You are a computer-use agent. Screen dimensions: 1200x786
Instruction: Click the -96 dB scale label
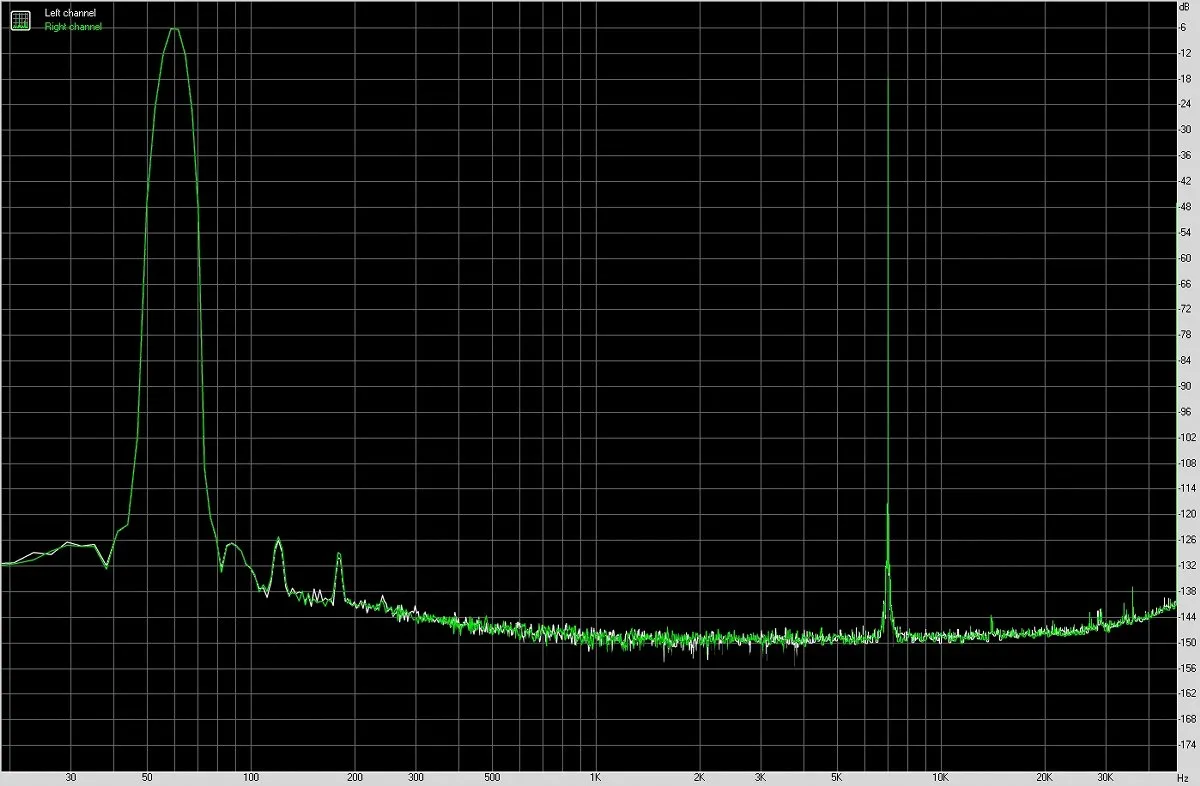(x=1186, y=412)
